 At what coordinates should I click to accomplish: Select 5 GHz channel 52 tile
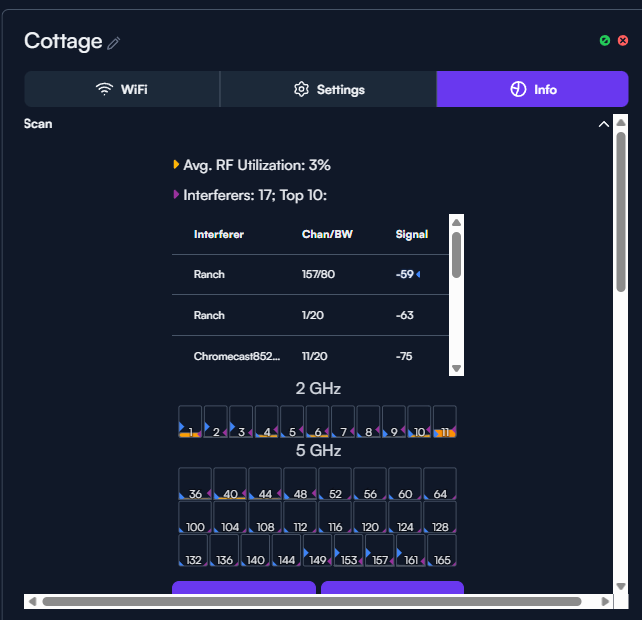[x=335, y=483]
